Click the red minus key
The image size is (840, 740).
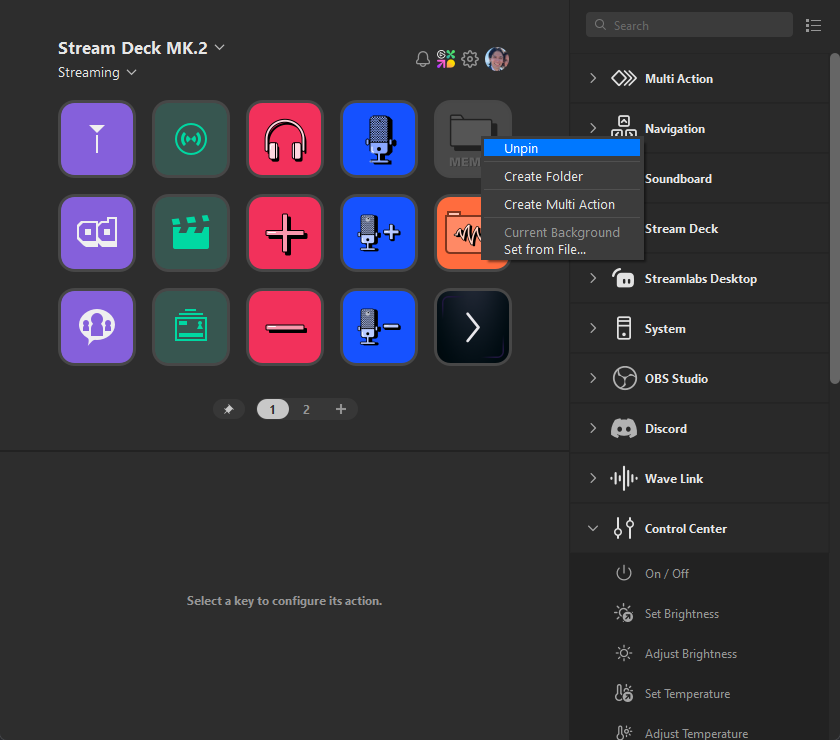285,327
